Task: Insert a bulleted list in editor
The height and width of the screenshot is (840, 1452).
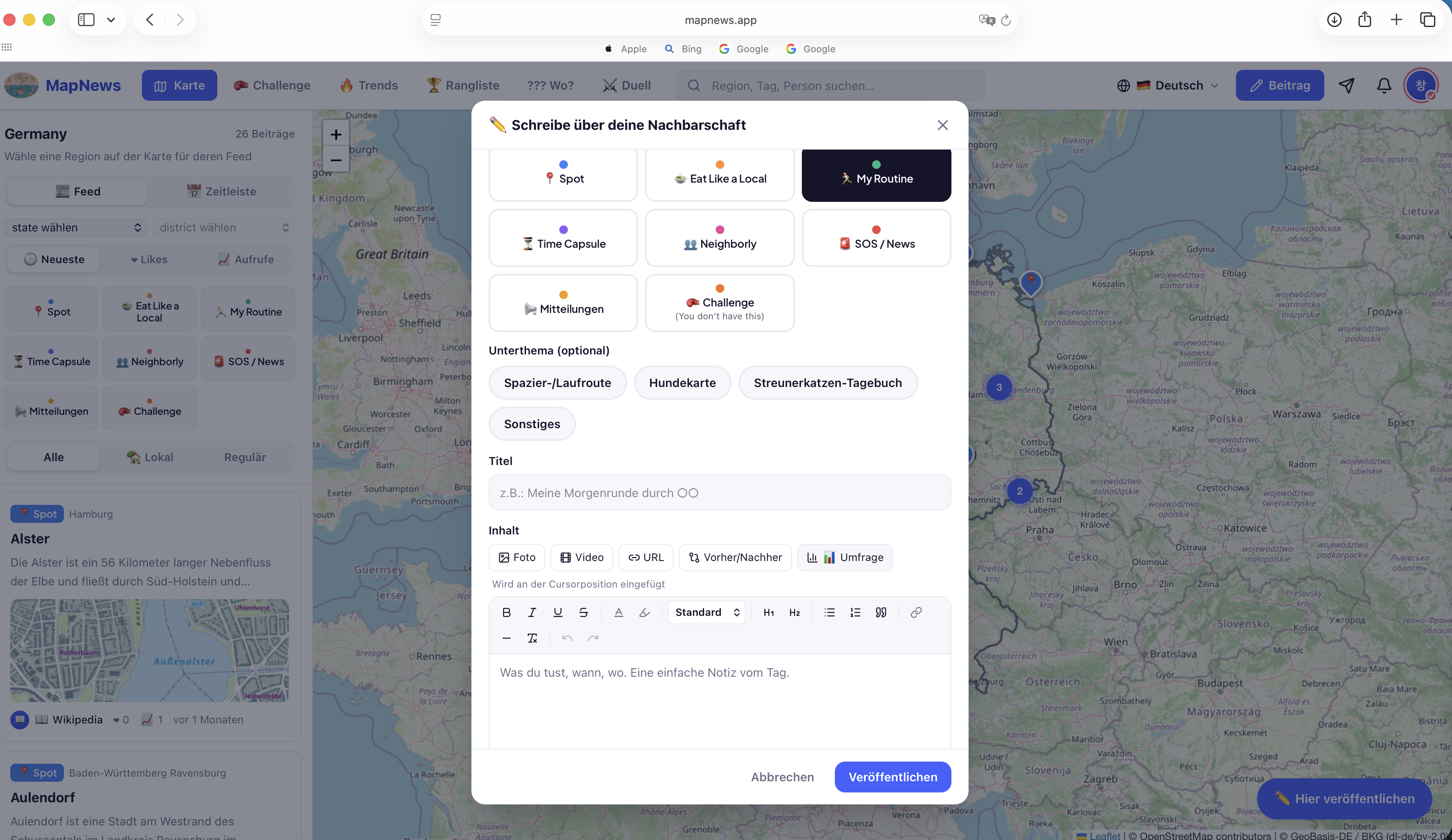Action: pyautogui.click(x=829, y=612)
